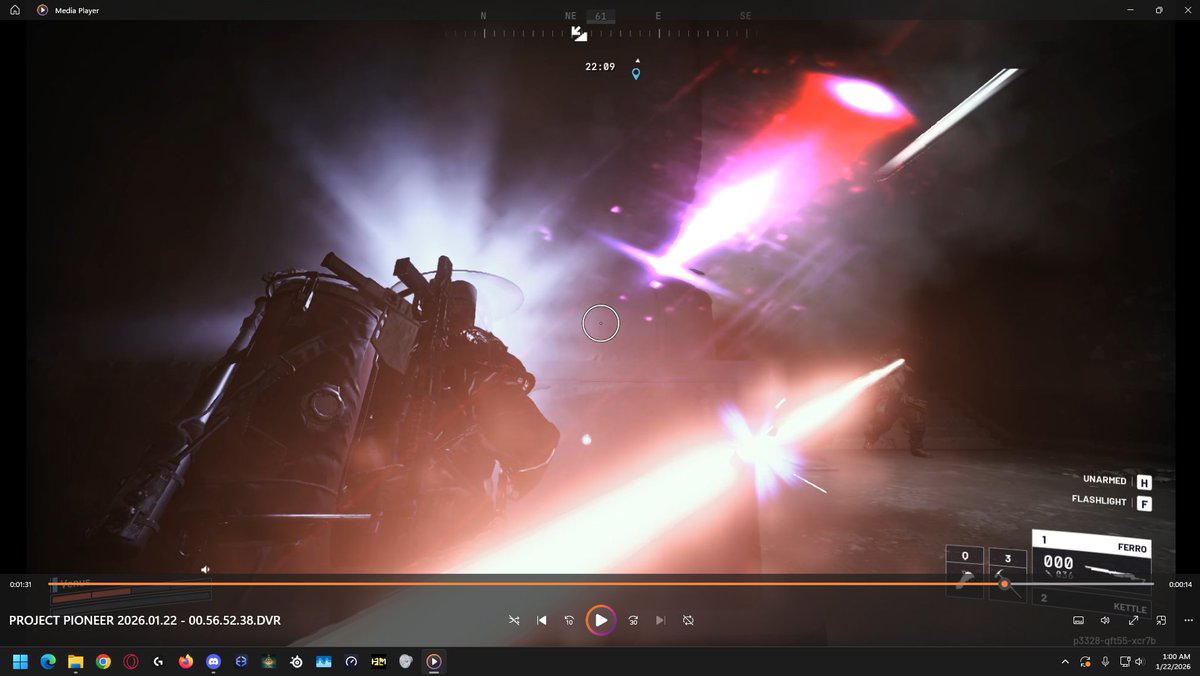Open Google Chrome from the taskbar
This screenshot has height=676, width=1200.
click(103, 661)
